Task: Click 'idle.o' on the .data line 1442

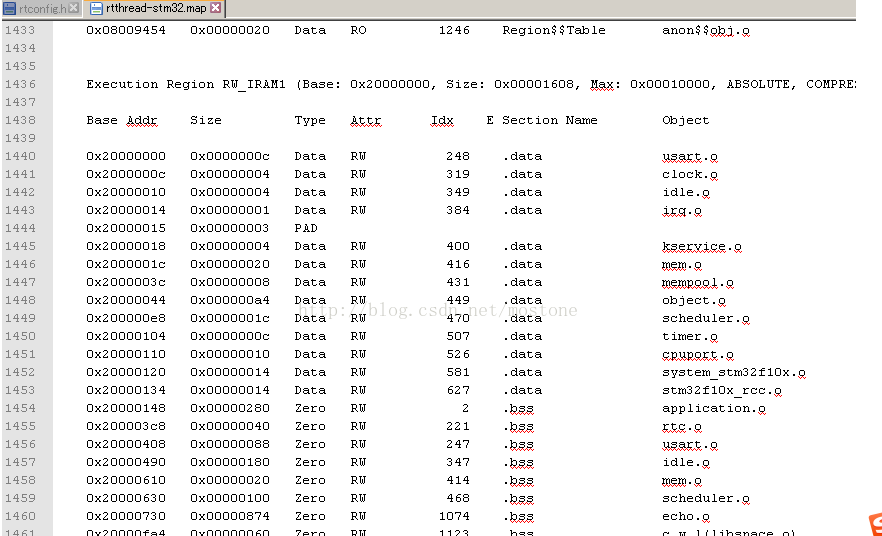Action: [x=686, y=192]
